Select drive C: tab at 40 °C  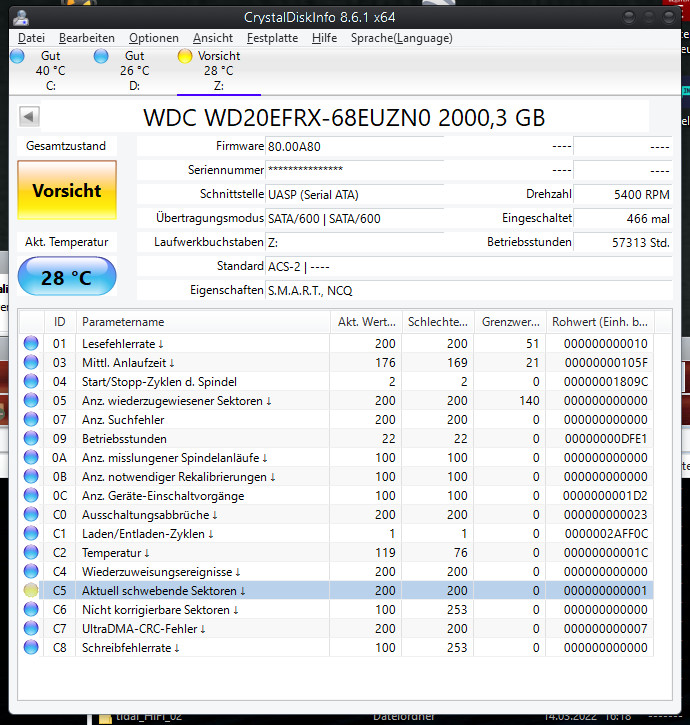50,71
